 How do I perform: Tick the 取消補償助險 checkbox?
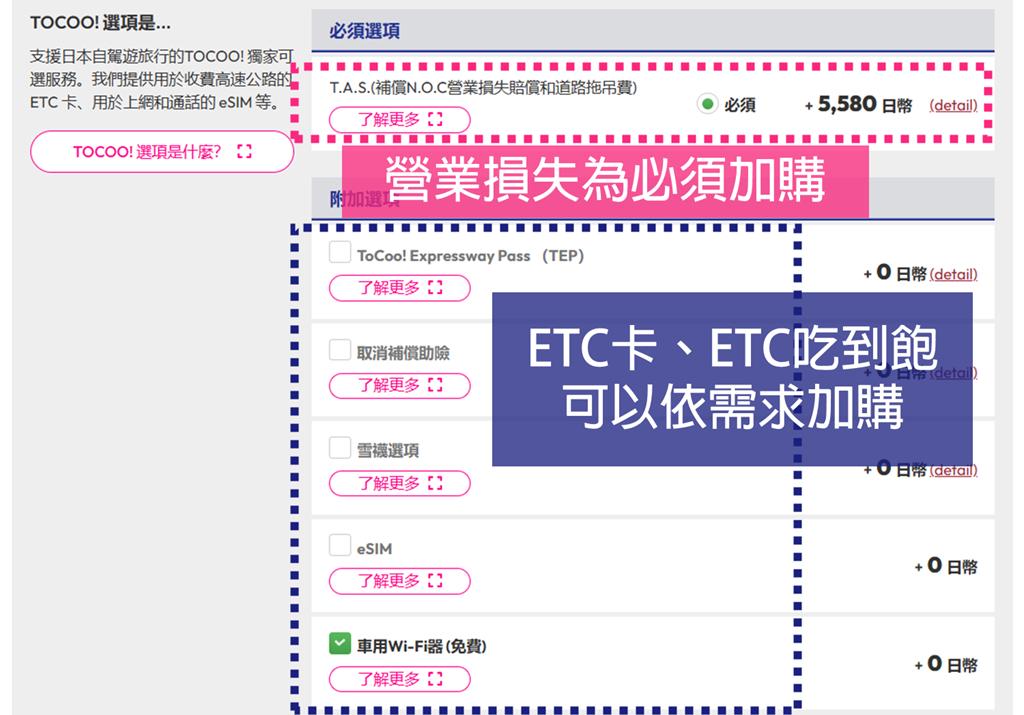(340, 350)
